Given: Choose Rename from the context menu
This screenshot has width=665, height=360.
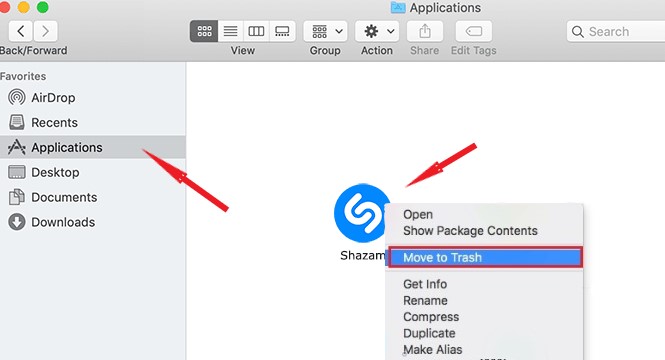Looking at the screenshot, I should 484,301.
